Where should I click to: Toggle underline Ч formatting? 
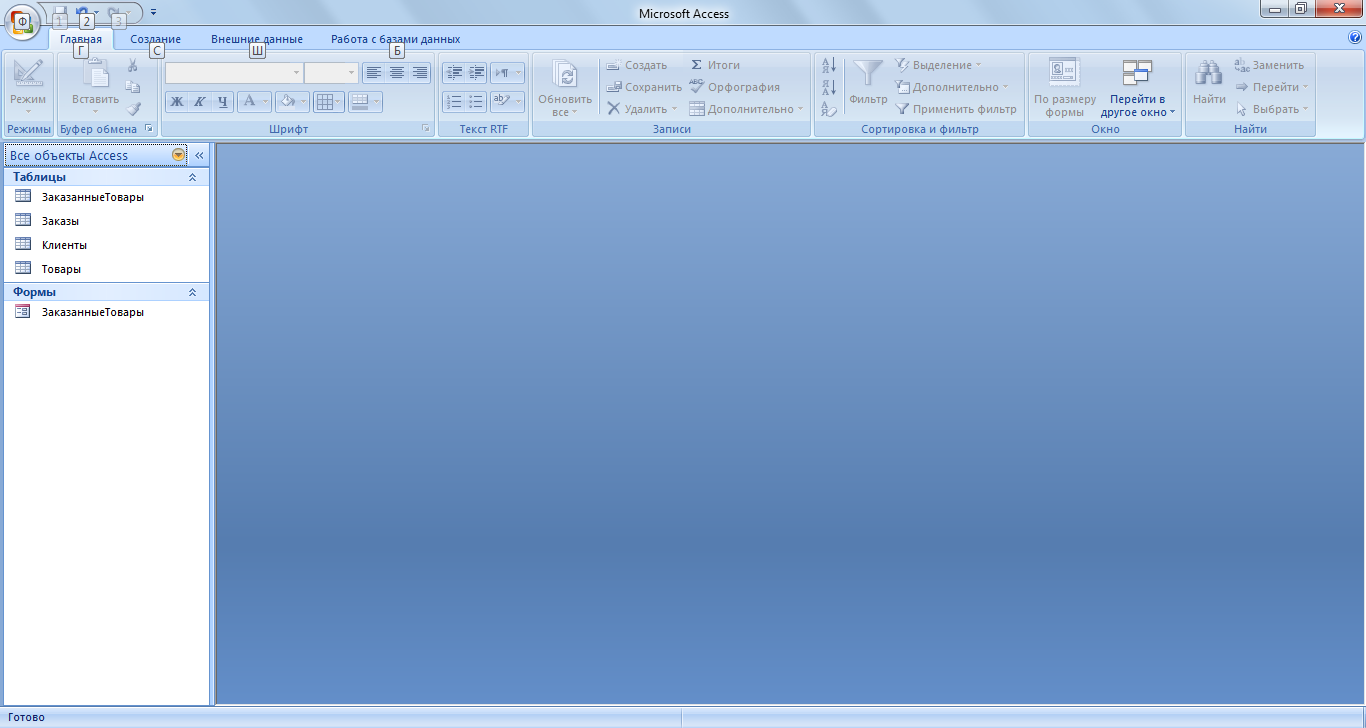[223, 101]
